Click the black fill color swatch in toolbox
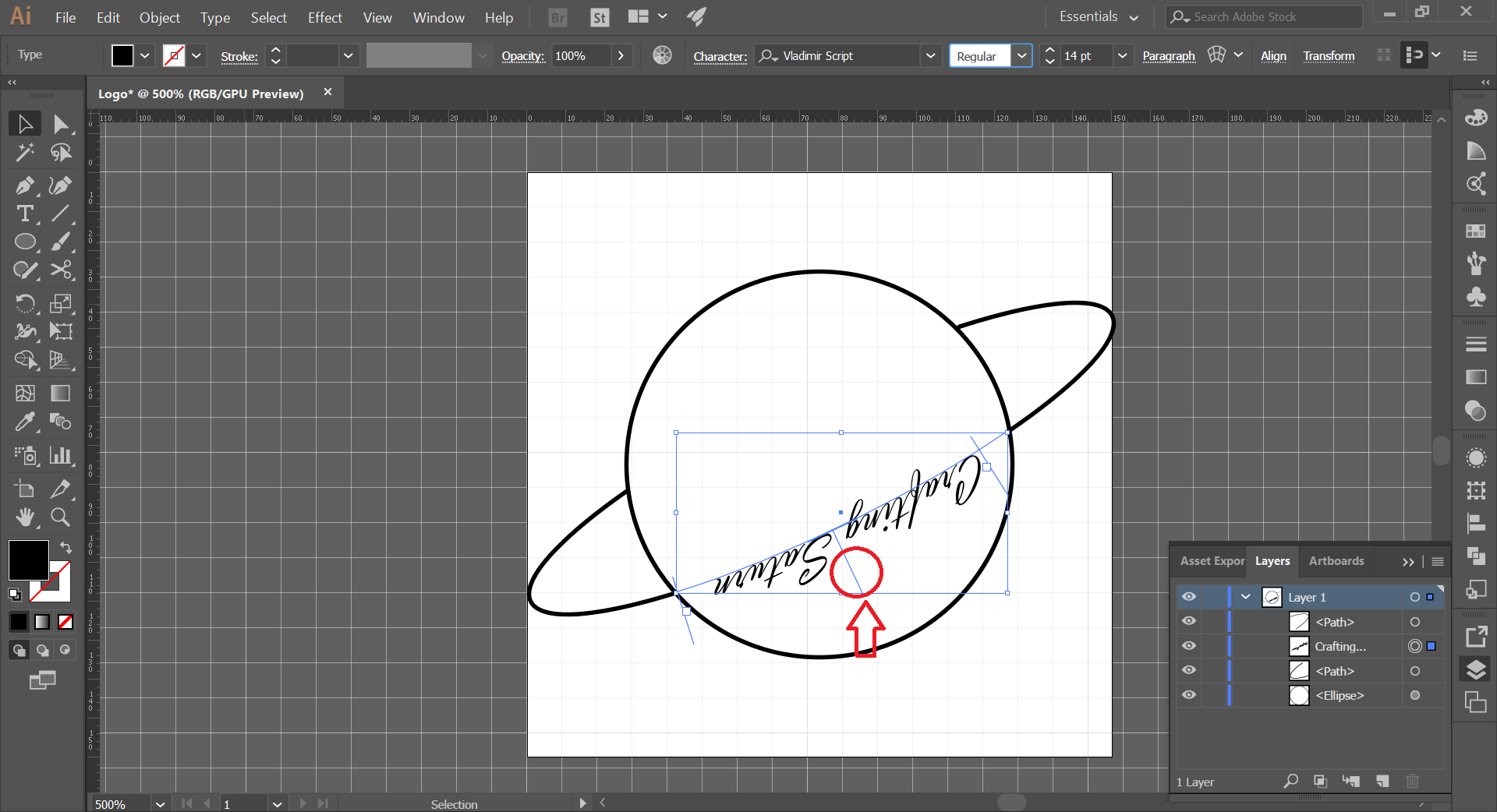This screenshot has height=812, width=1497. pyautogui.click(x=29, y=560)
